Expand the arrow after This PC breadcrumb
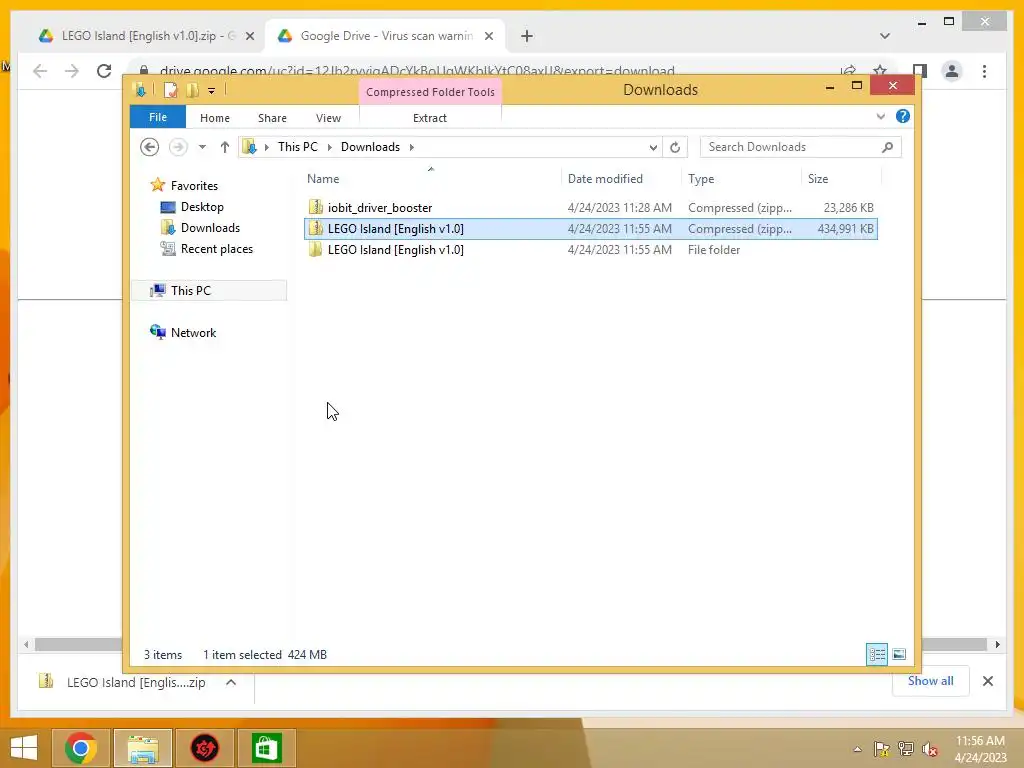Screen dimensions: 1024x768 pyautogui.click(x=329, y=147)
